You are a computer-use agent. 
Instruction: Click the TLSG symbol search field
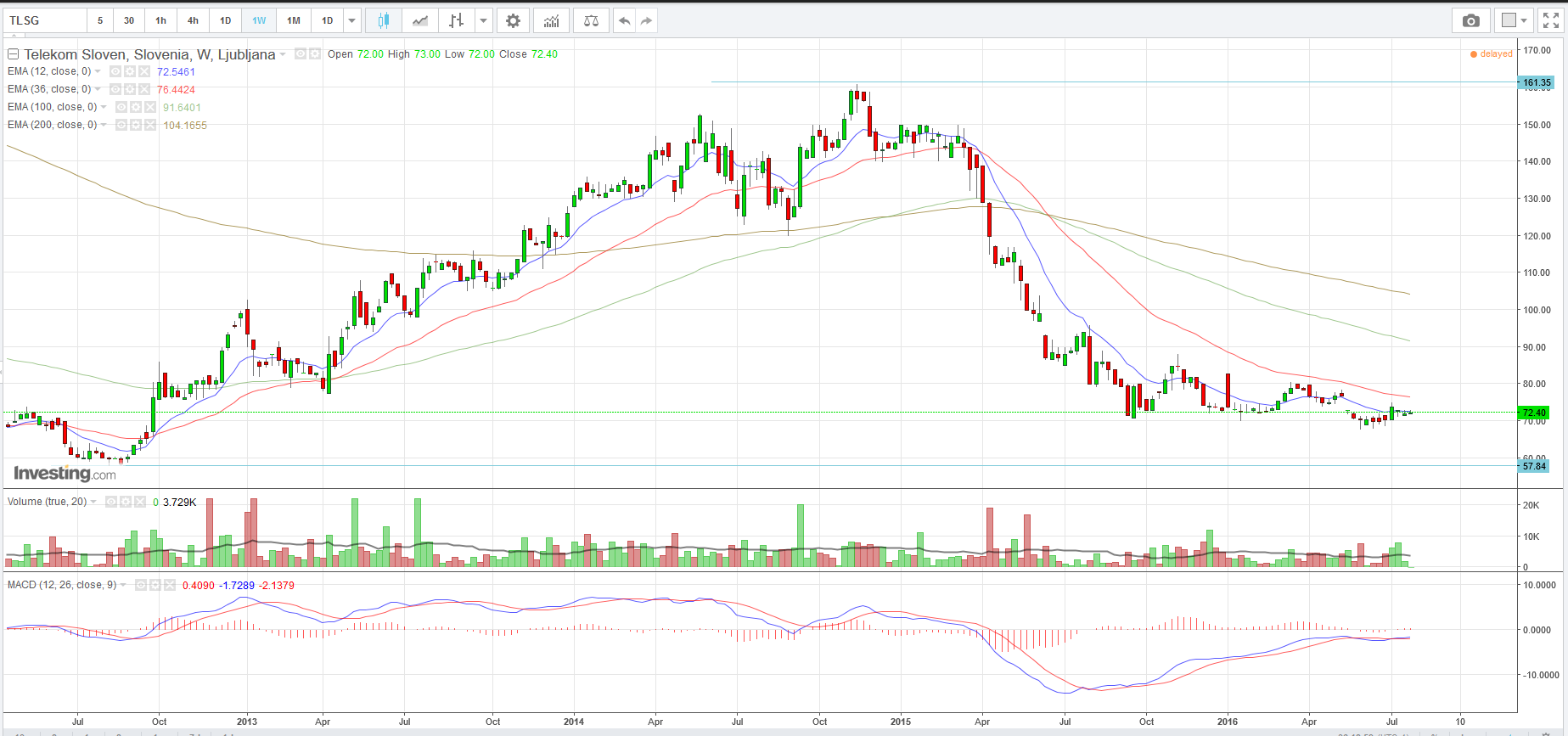46,20
